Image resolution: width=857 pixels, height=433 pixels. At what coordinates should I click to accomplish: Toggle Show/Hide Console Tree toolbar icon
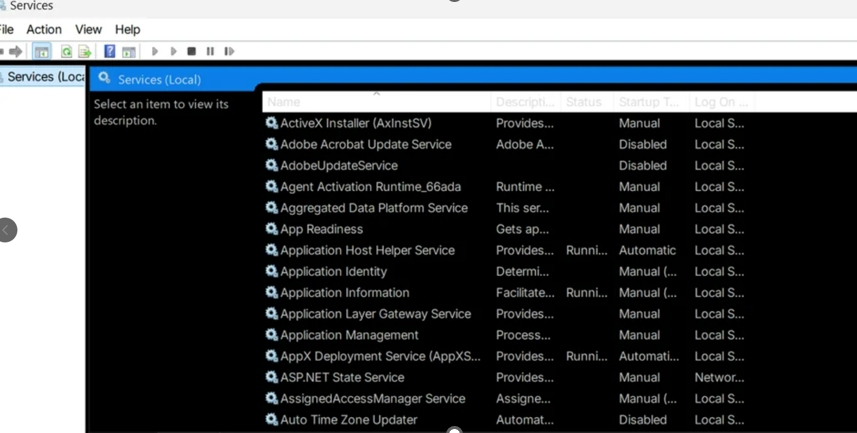pos(42,51)
